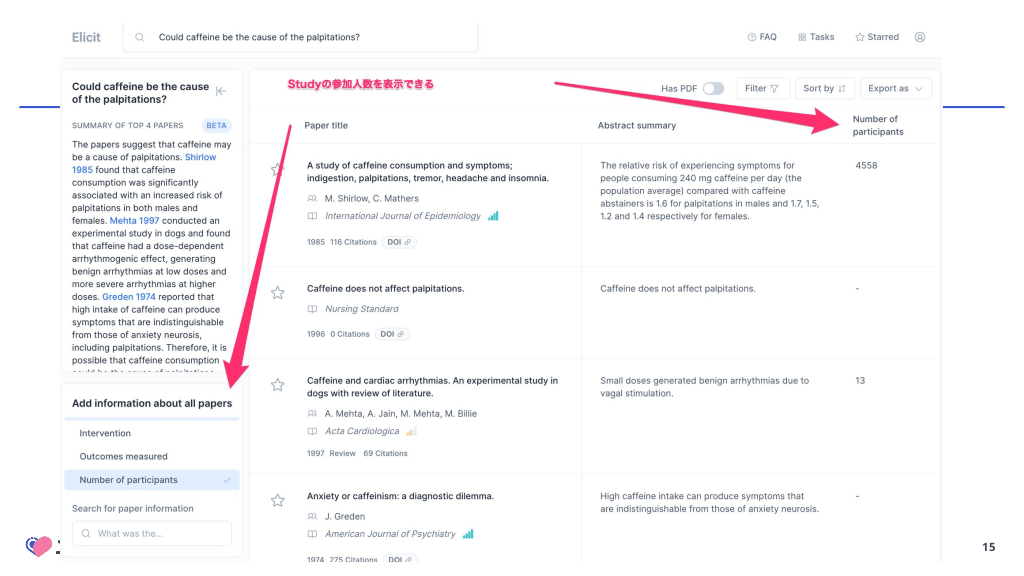Open the Sort by menu

[x=824, y=89]
